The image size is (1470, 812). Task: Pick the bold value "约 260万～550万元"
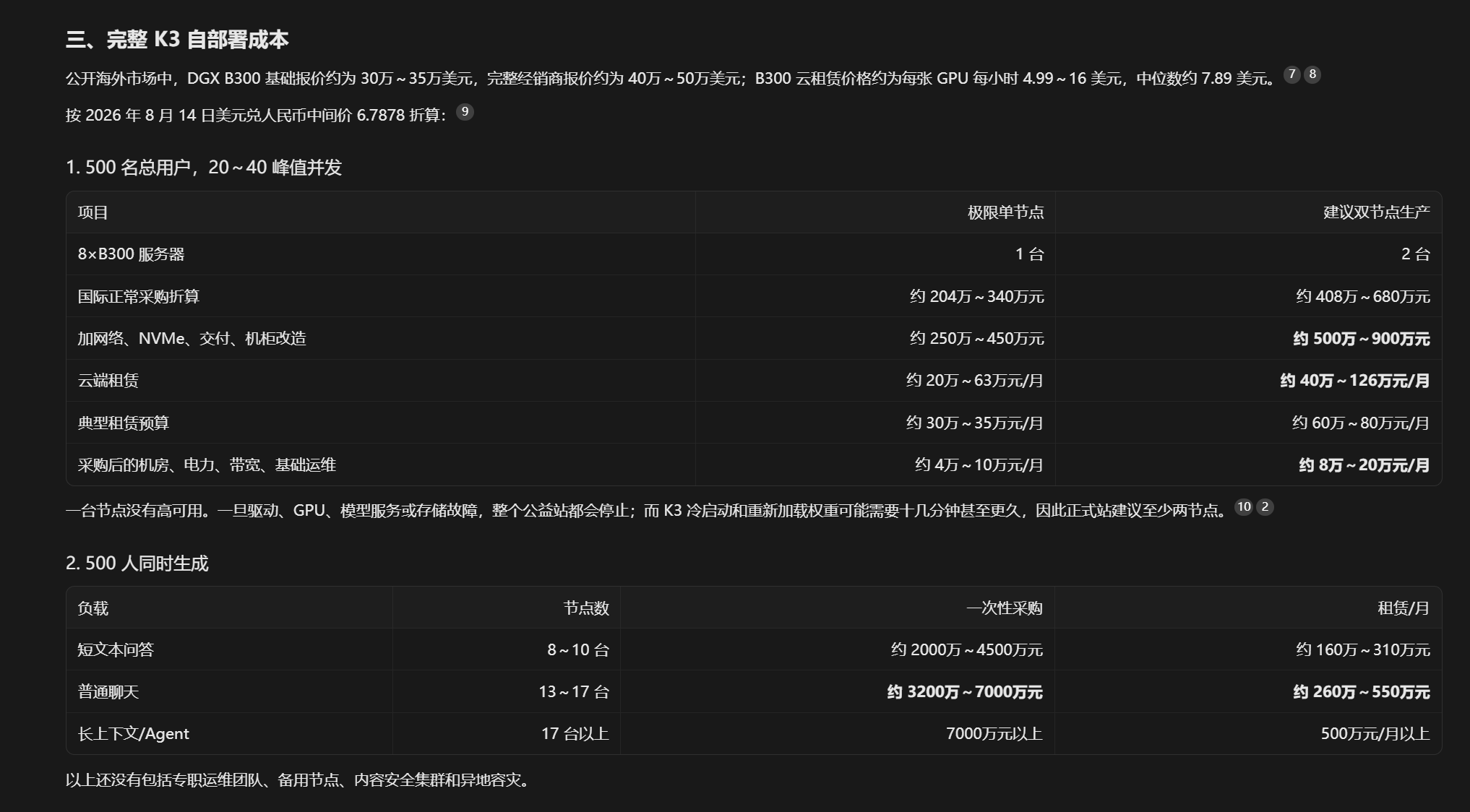coord(1362,692)
